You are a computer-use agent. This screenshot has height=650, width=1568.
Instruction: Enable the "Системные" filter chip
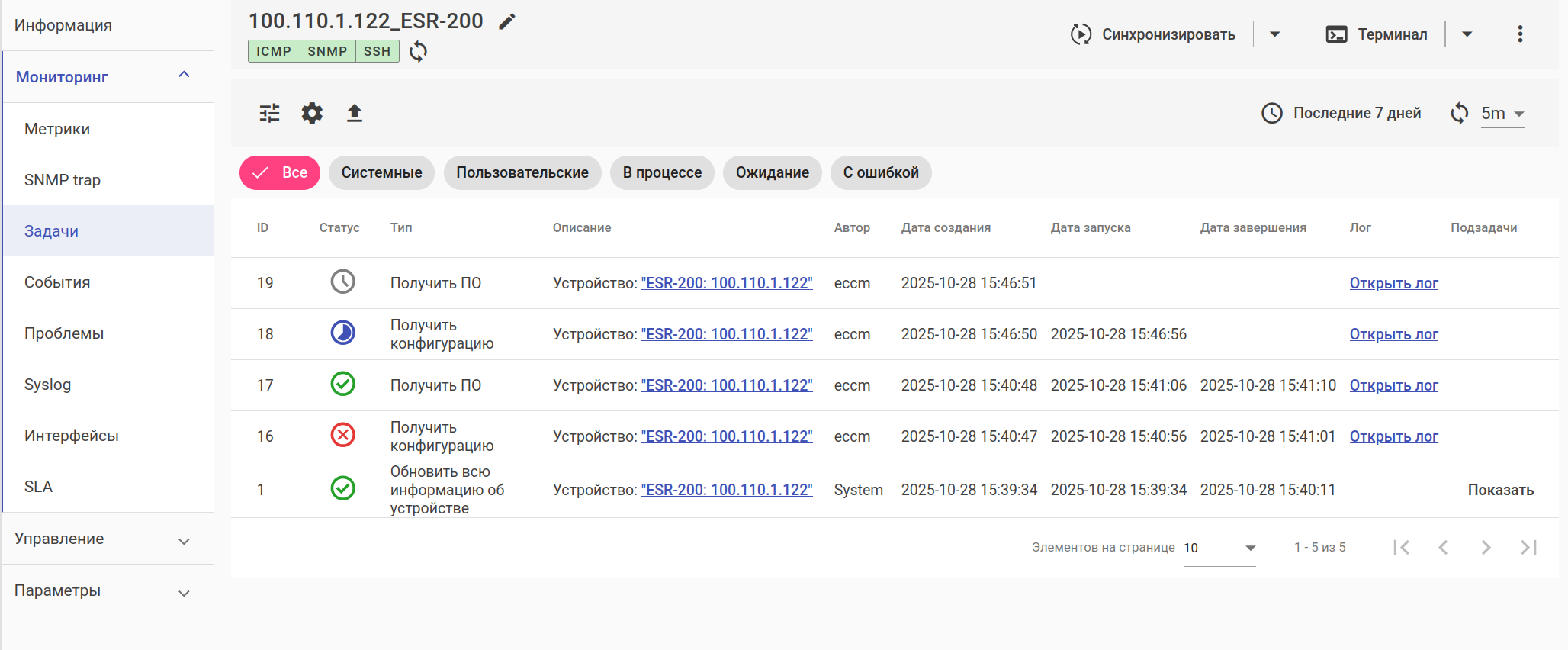[x=381, y=173]
